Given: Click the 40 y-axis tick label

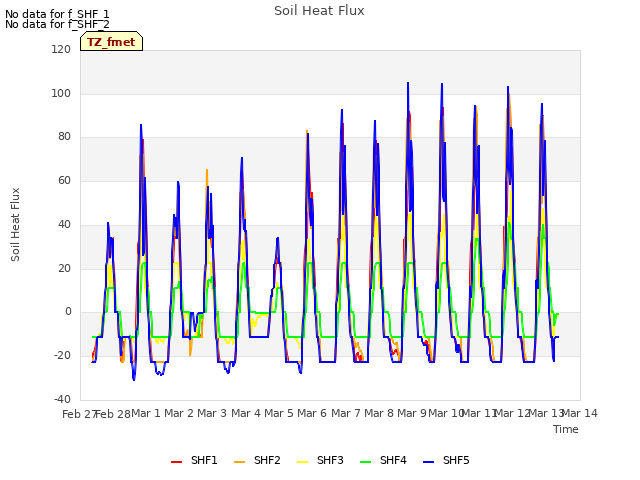Looking at the screenshot, I should click(64, 224).
